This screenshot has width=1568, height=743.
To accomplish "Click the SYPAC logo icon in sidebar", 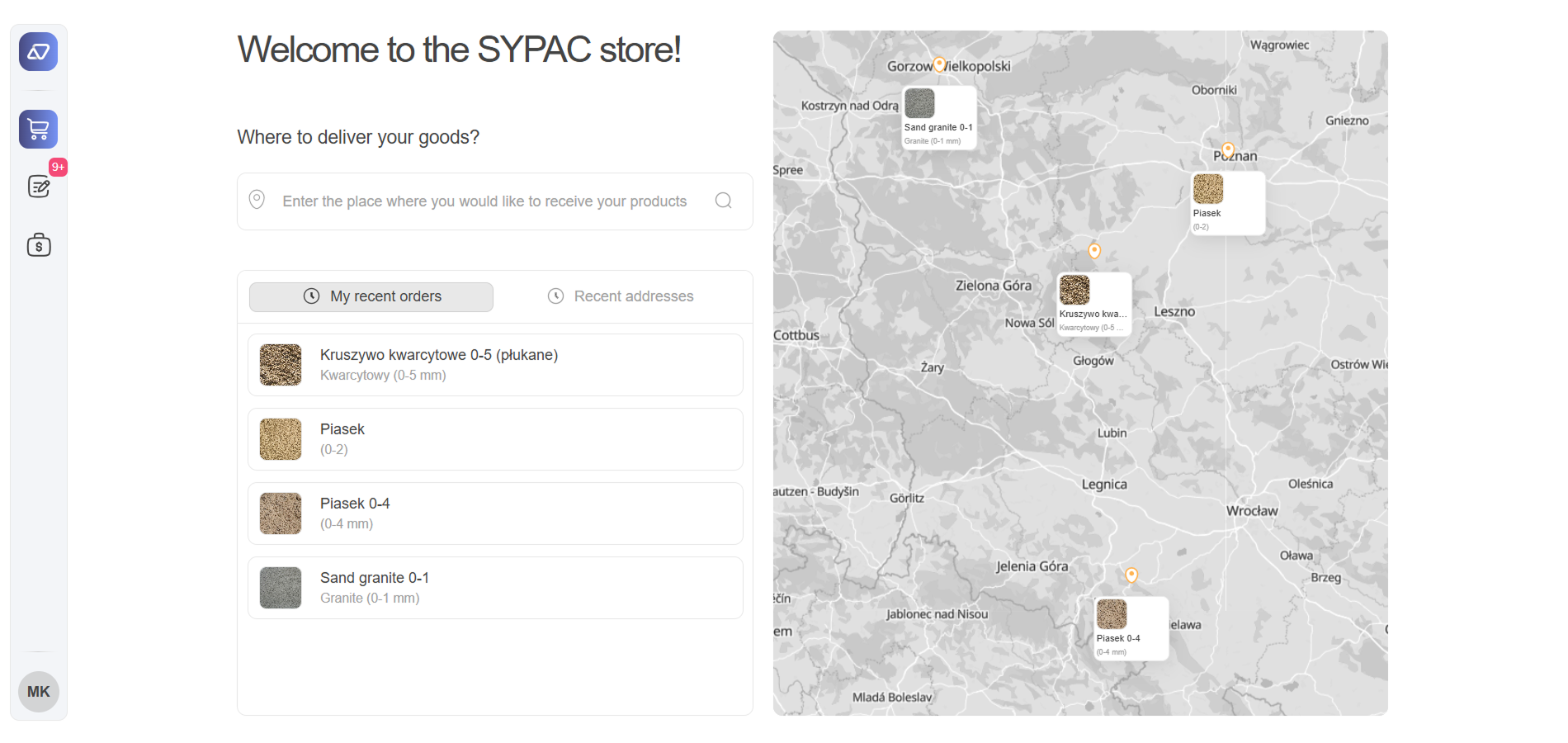I will tap(38, 52).
